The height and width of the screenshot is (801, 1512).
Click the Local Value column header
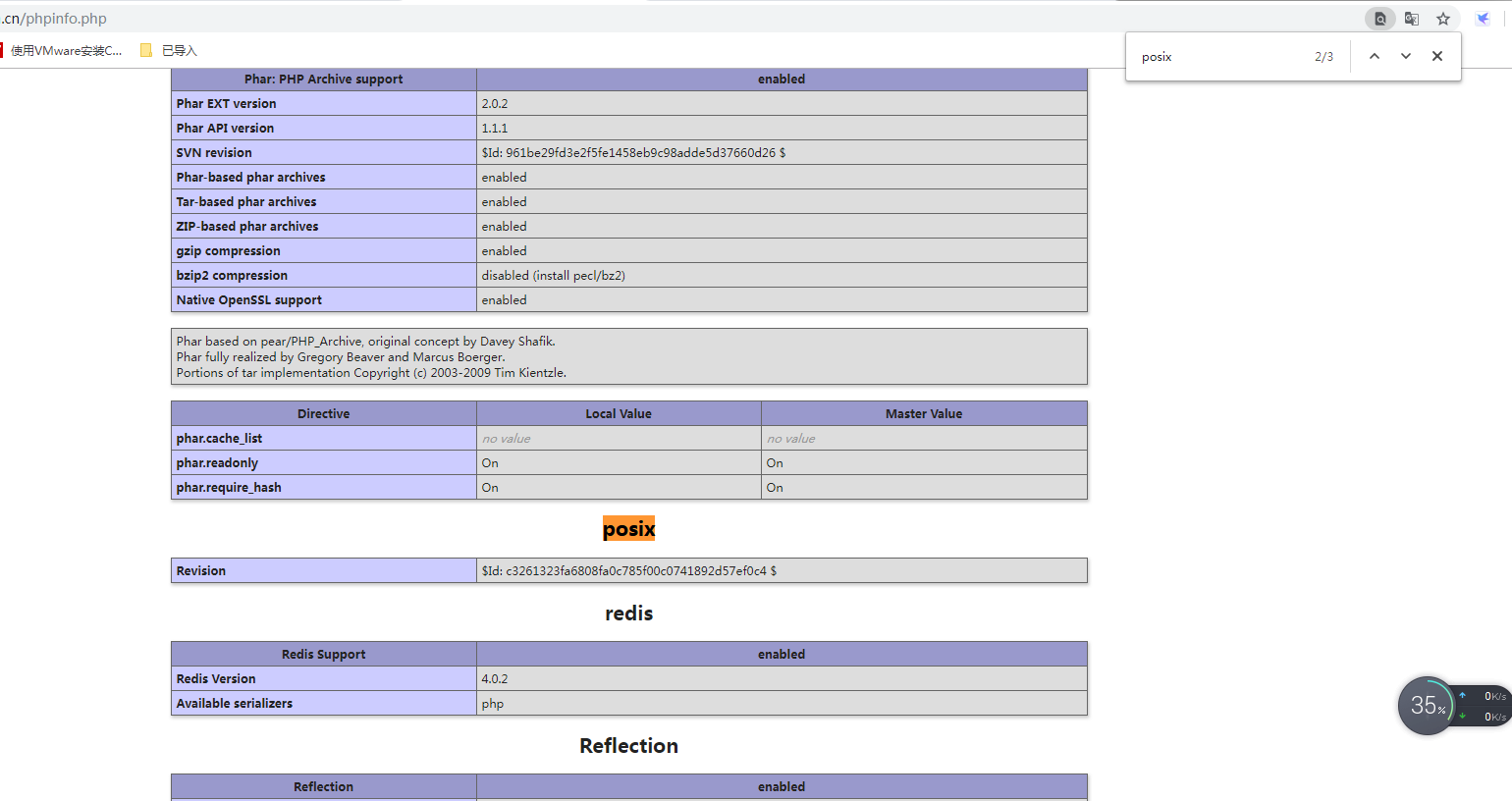click(619, 413)
